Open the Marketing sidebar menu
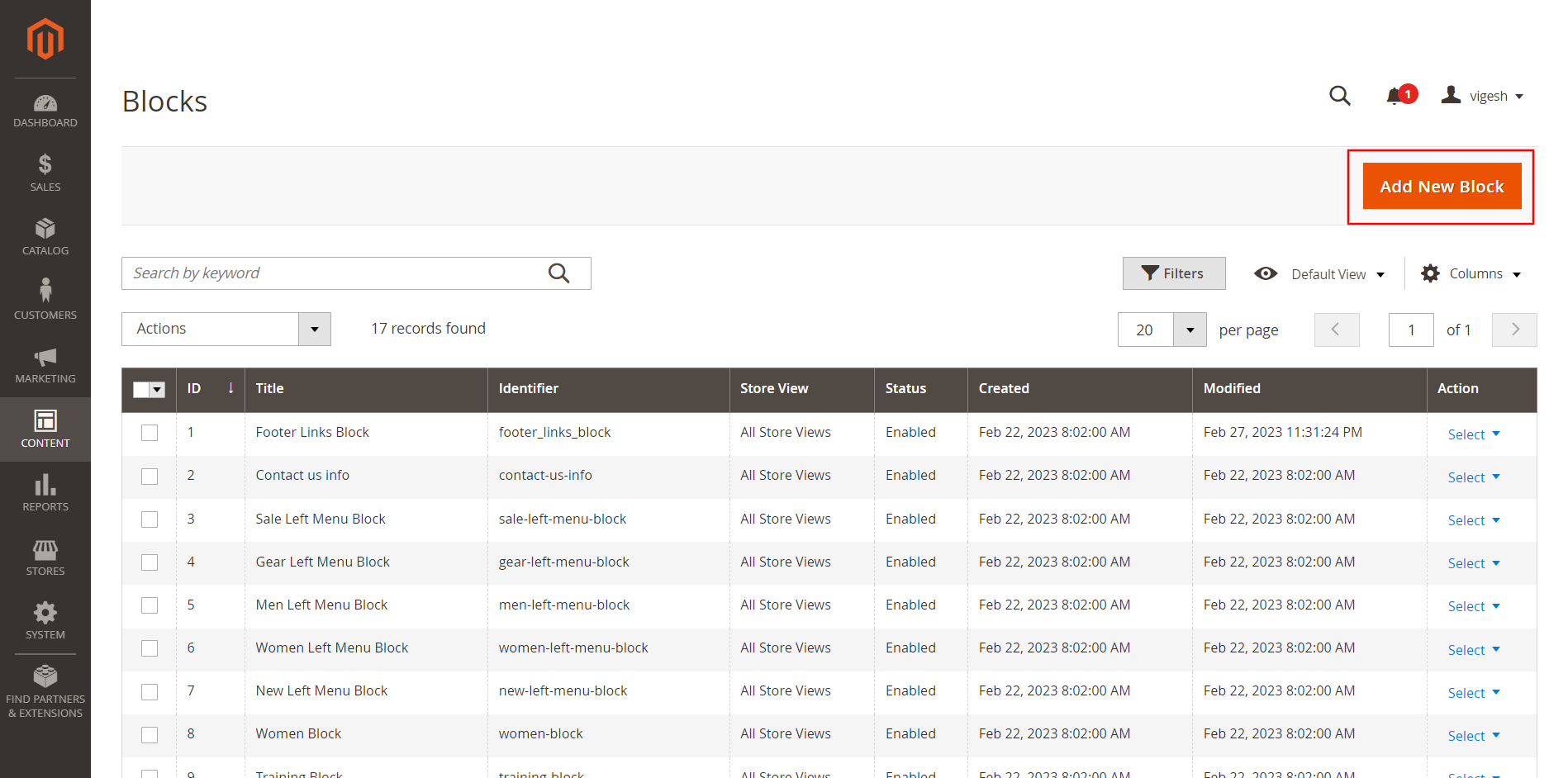This screenshot has width=1568, height=778. tap(45, 366)
